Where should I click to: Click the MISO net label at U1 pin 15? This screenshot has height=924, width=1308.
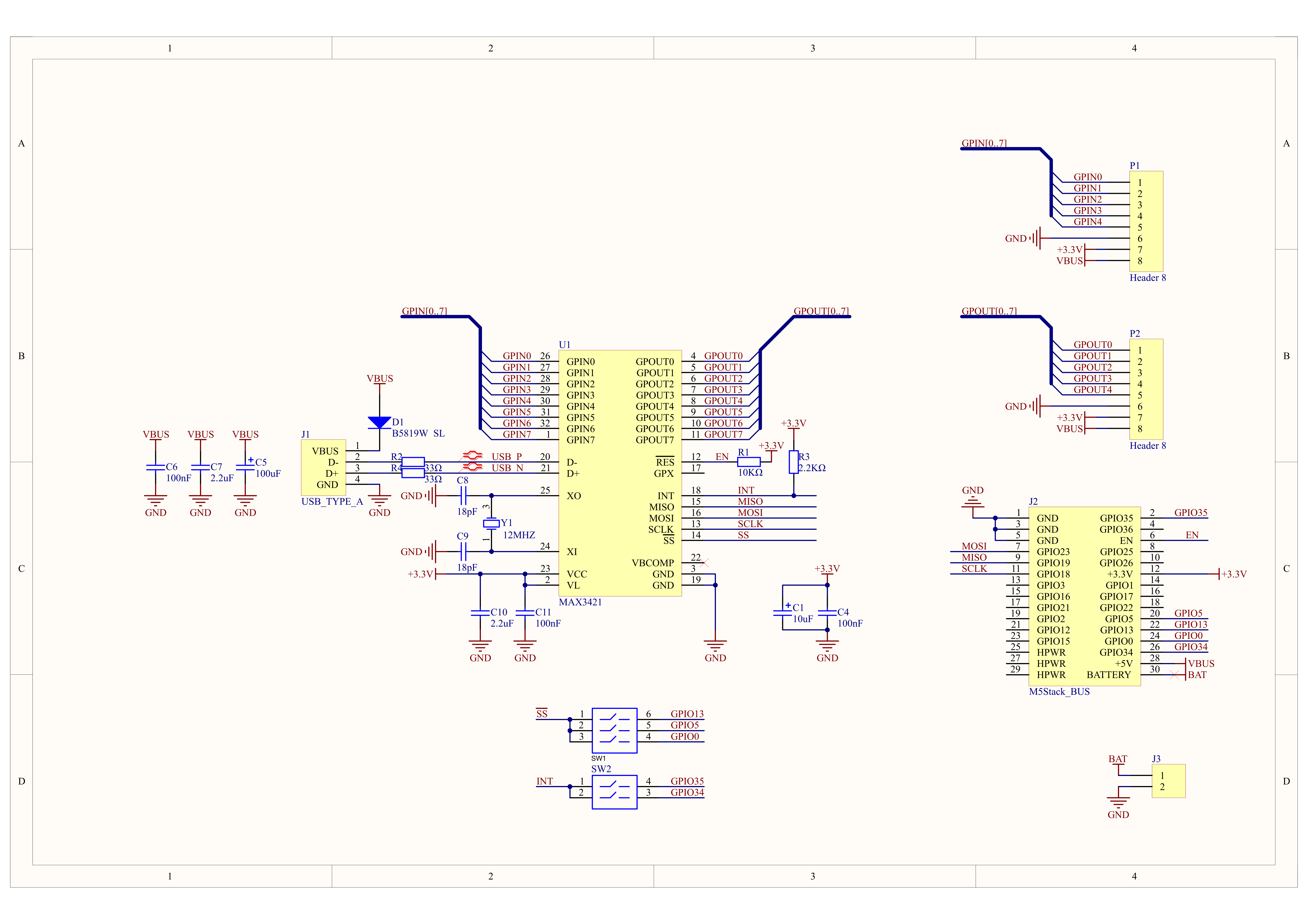click(x=750, y=501)
